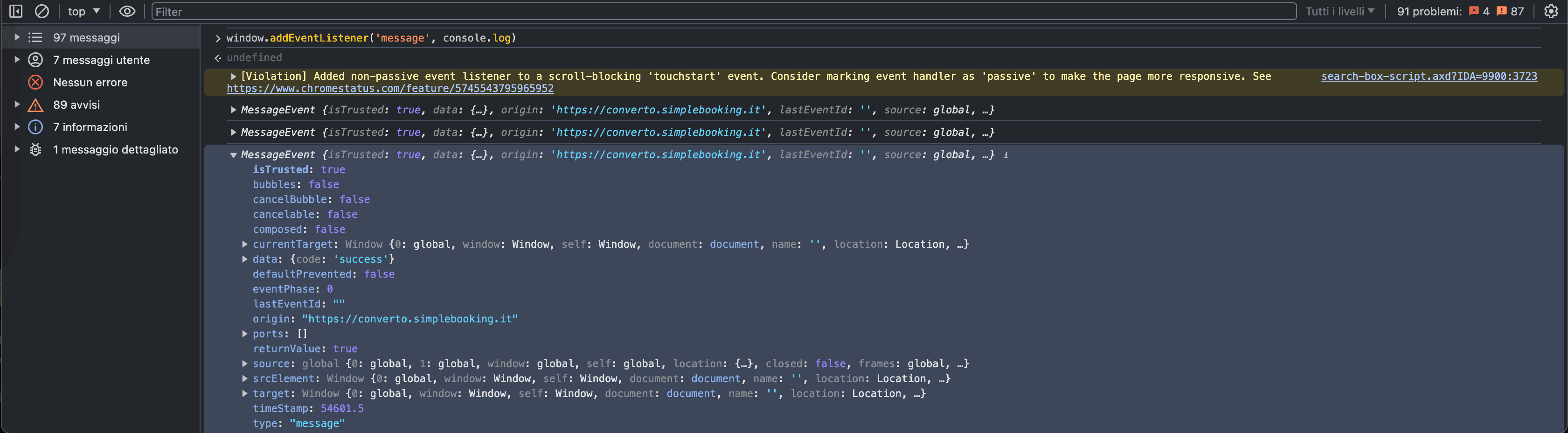Select 1 messaggio dettagliato sidebar row
This screenshot has width=1568, height=433.
pos(101,149)
